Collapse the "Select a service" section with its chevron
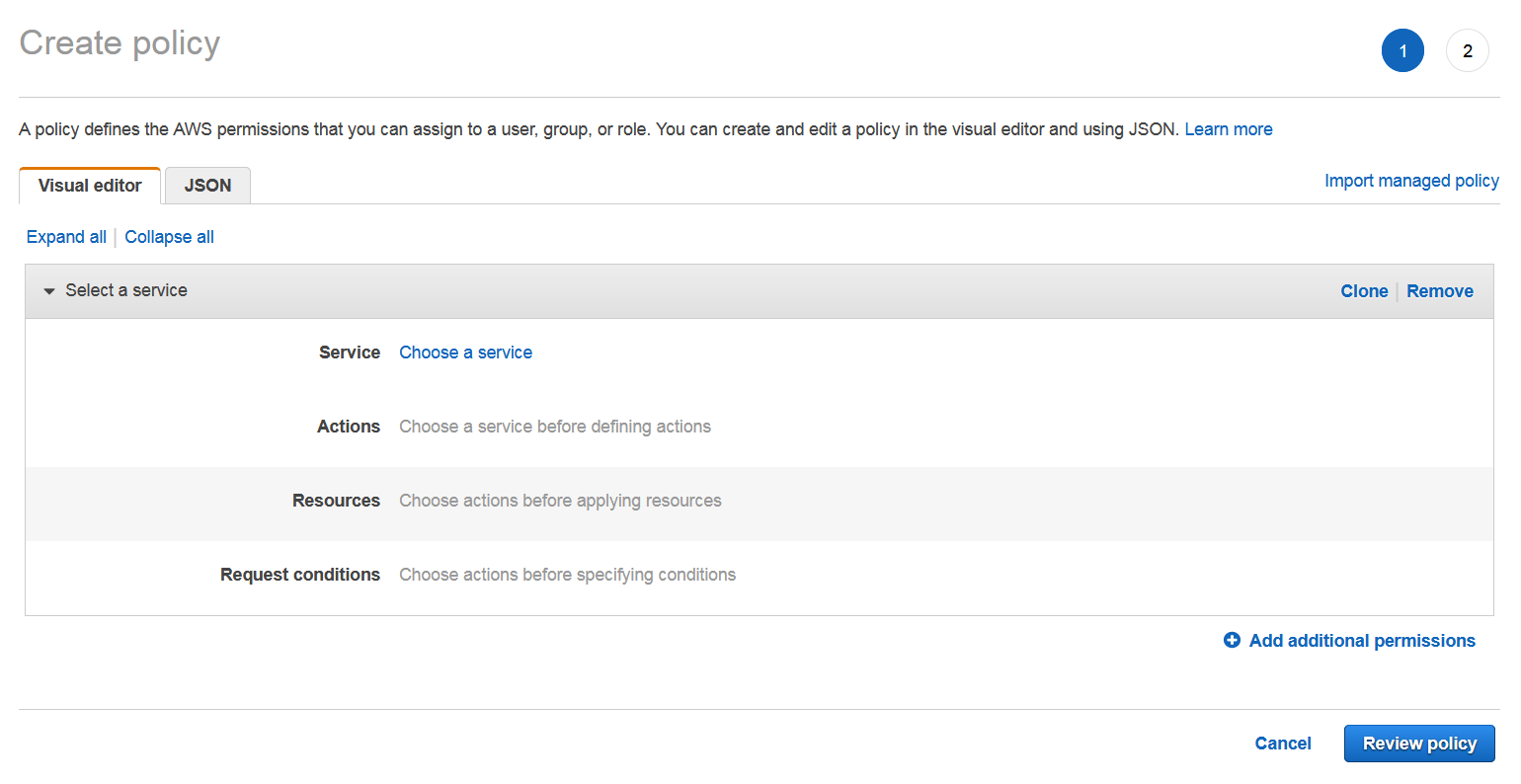This screenshot has width=1521, height=784. click(48, 290)
